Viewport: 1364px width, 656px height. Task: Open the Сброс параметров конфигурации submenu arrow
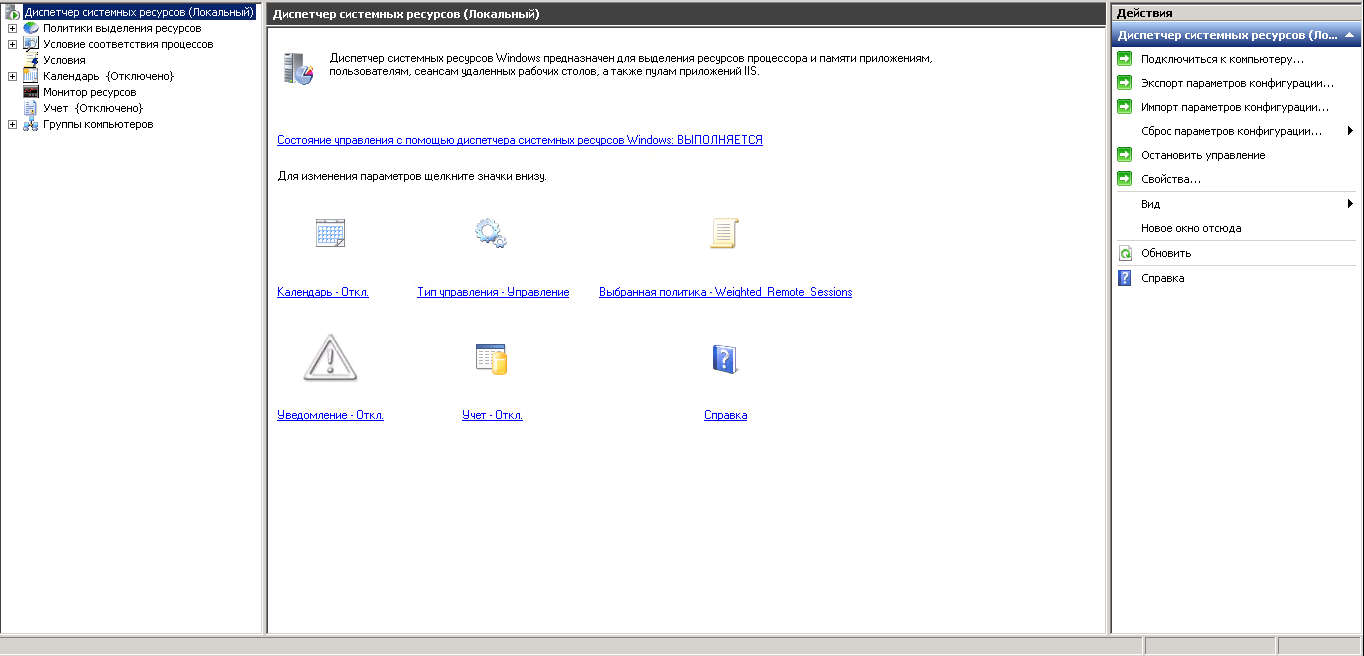click(x=1350, y=131)
